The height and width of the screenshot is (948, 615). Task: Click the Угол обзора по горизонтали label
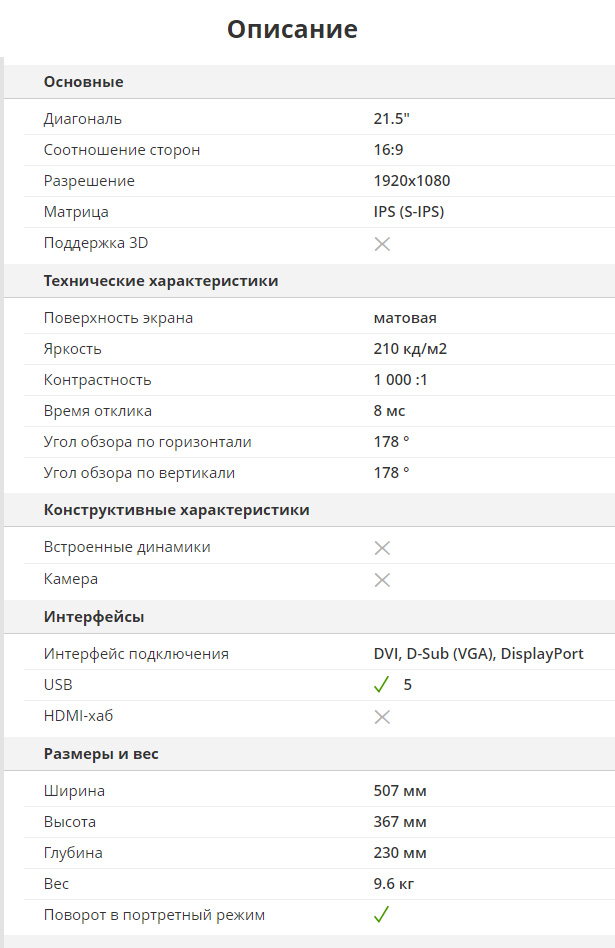click(148, 442)
